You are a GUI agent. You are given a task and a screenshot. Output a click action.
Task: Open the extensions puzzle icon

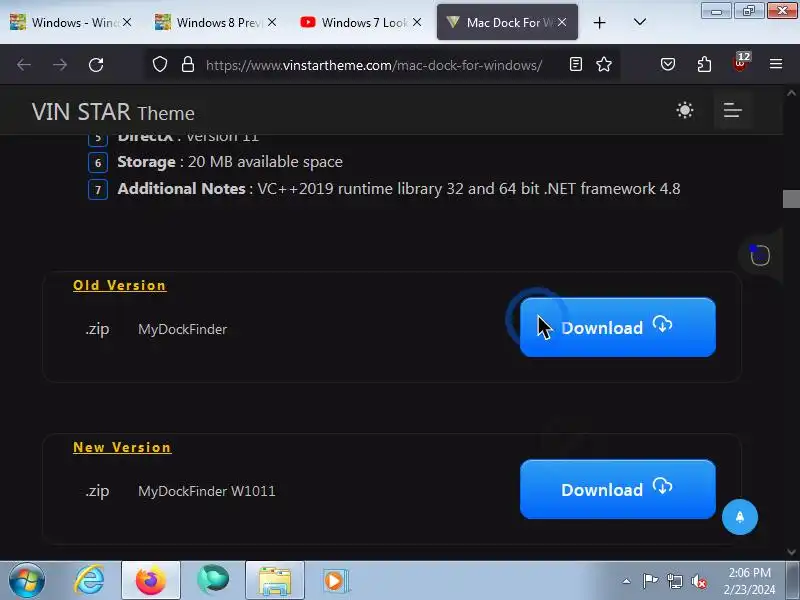(x=704, y=64)
